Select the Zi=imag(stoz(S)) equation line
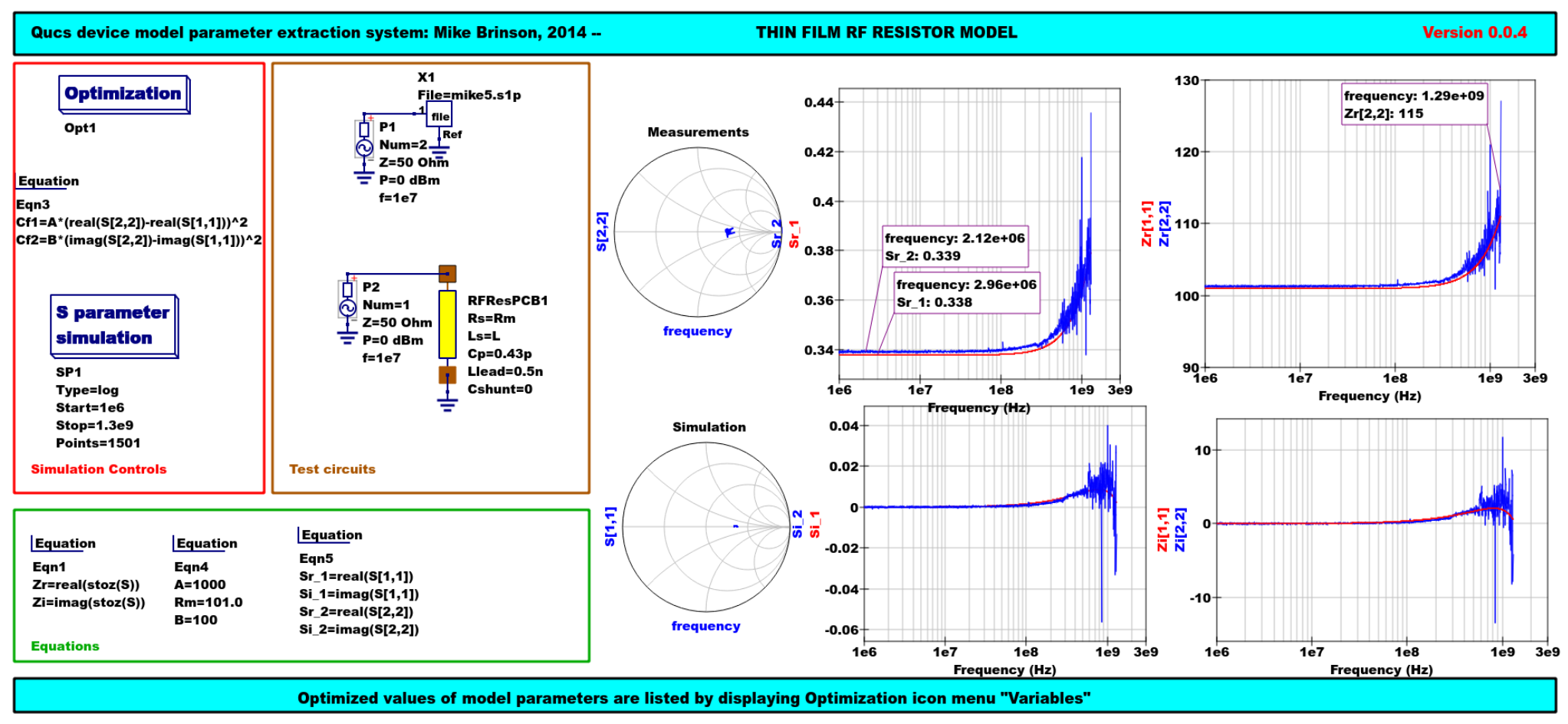The width and height of the screenshot is (1568, 724). [x=88, y=602]
